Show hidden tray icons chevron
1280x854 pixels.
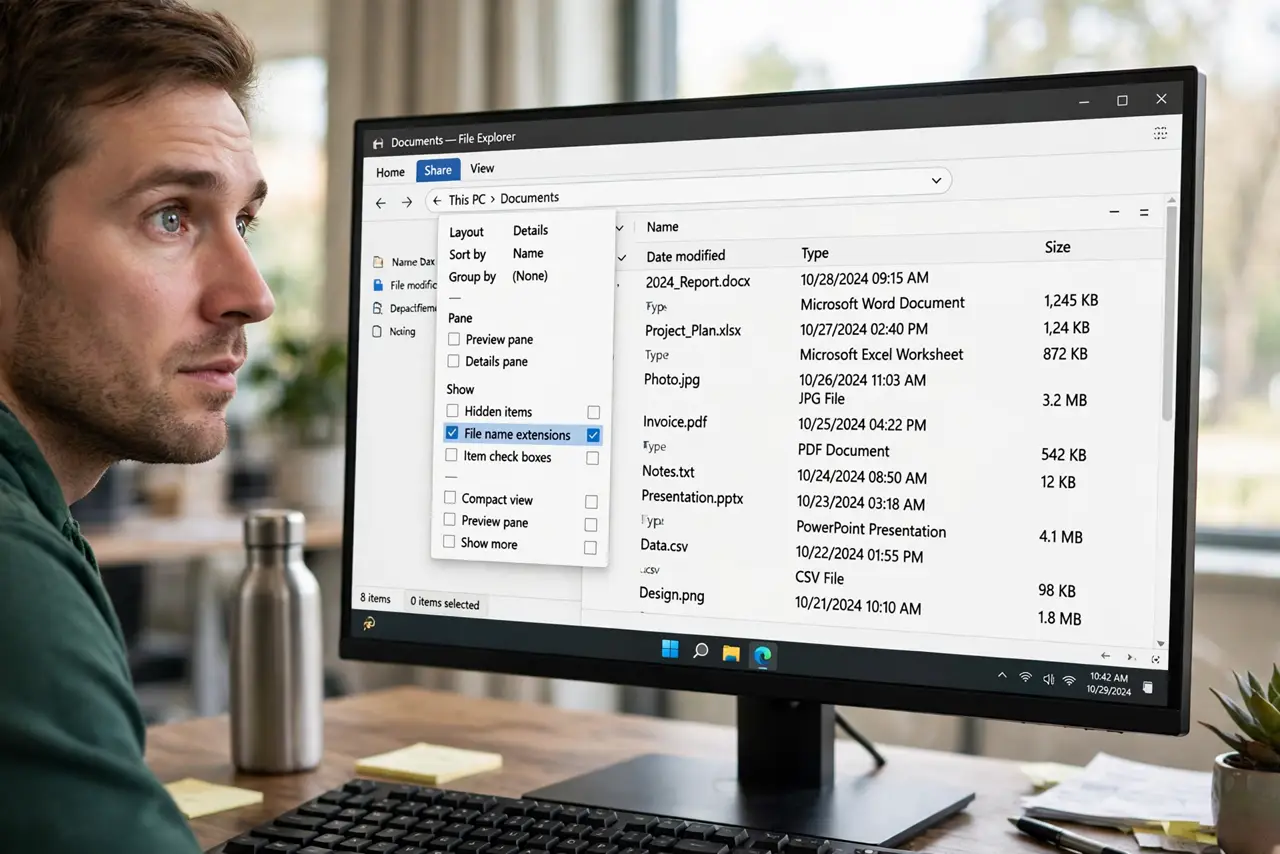(x=1002, y=675)
